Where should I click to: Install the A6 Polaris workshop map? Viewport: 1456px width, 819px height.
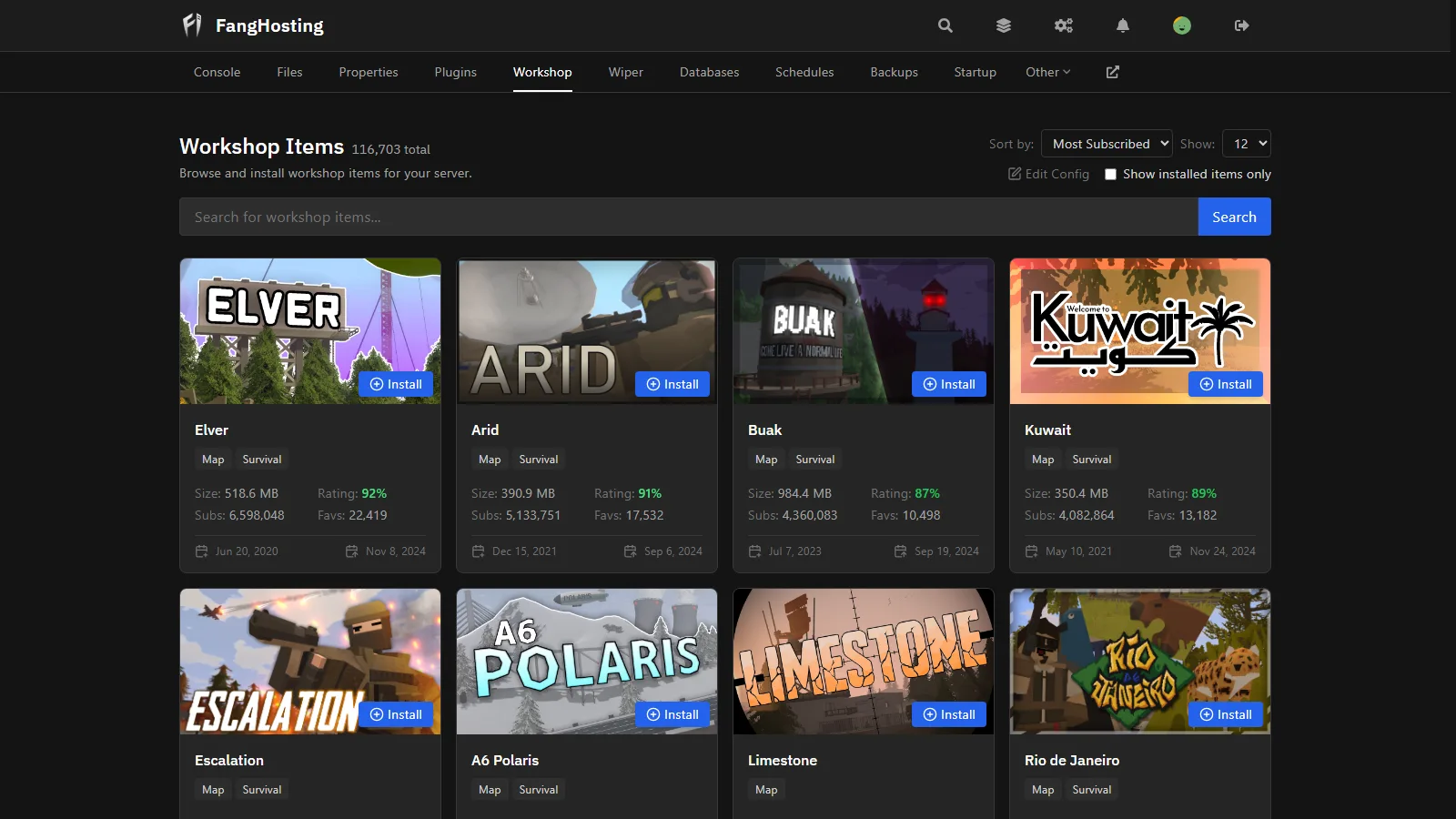(672, 714)
